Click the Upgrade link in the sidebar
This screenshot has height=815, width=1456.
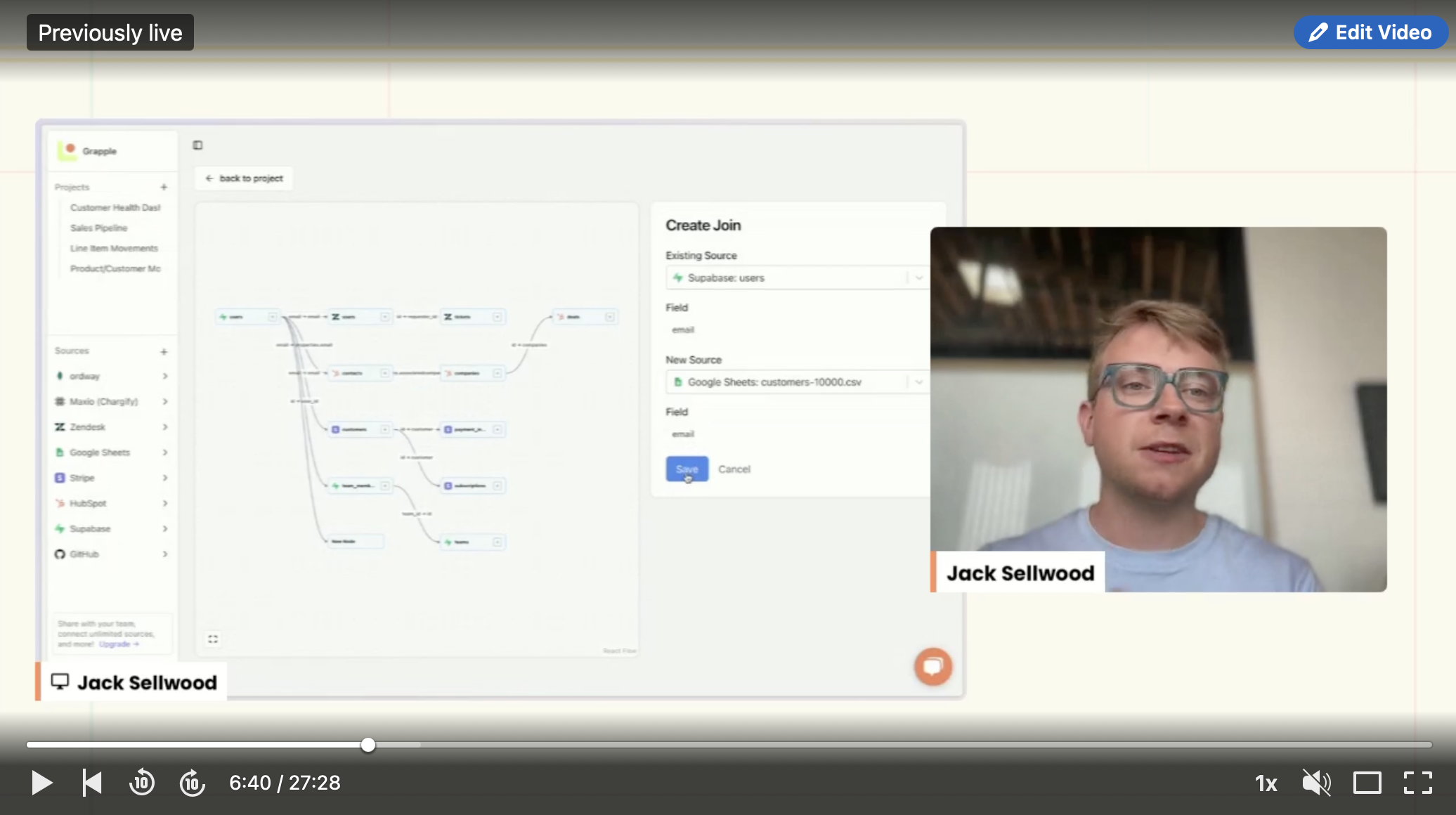[116, 644]
